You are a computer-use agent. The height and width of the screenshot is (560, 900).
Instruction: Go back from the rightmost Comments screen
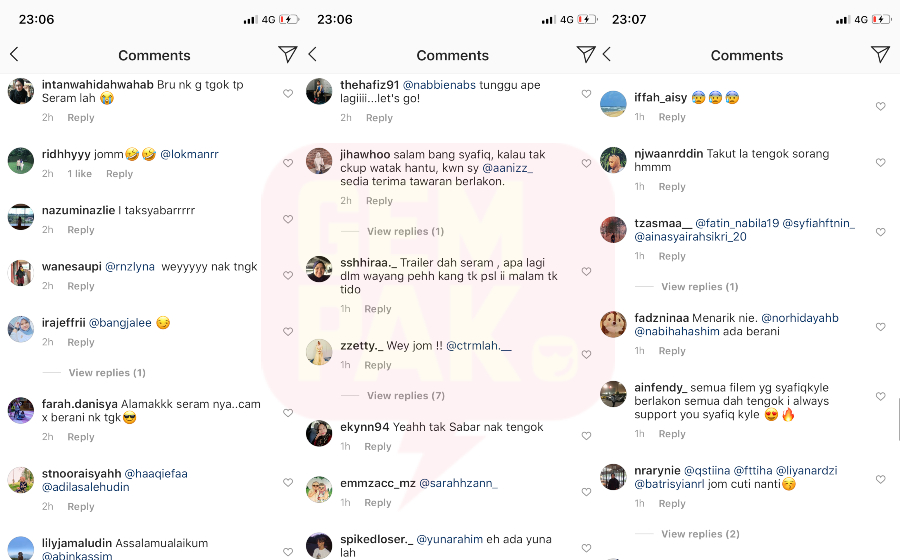click(607, 55)
